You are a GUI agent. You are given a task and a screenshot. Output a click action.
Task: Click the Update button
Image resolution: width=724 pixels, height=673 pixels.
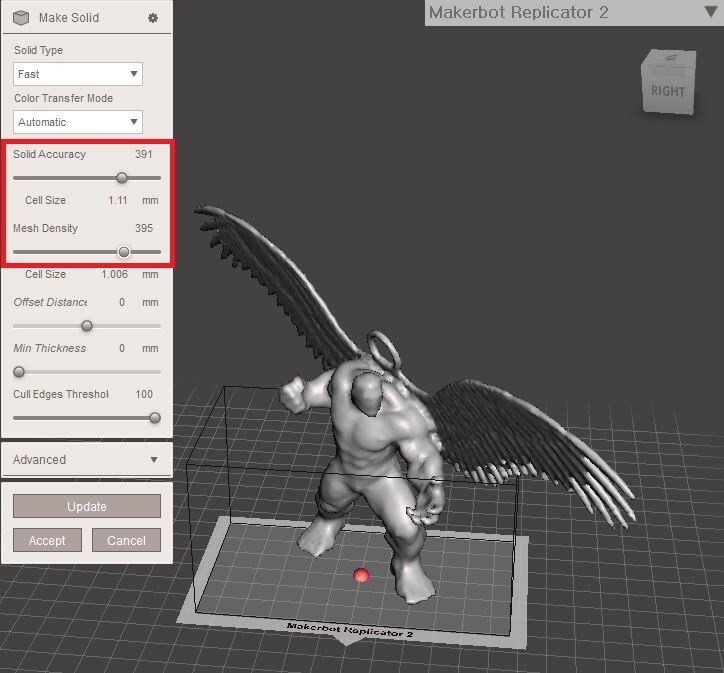(x=87, y=506)
